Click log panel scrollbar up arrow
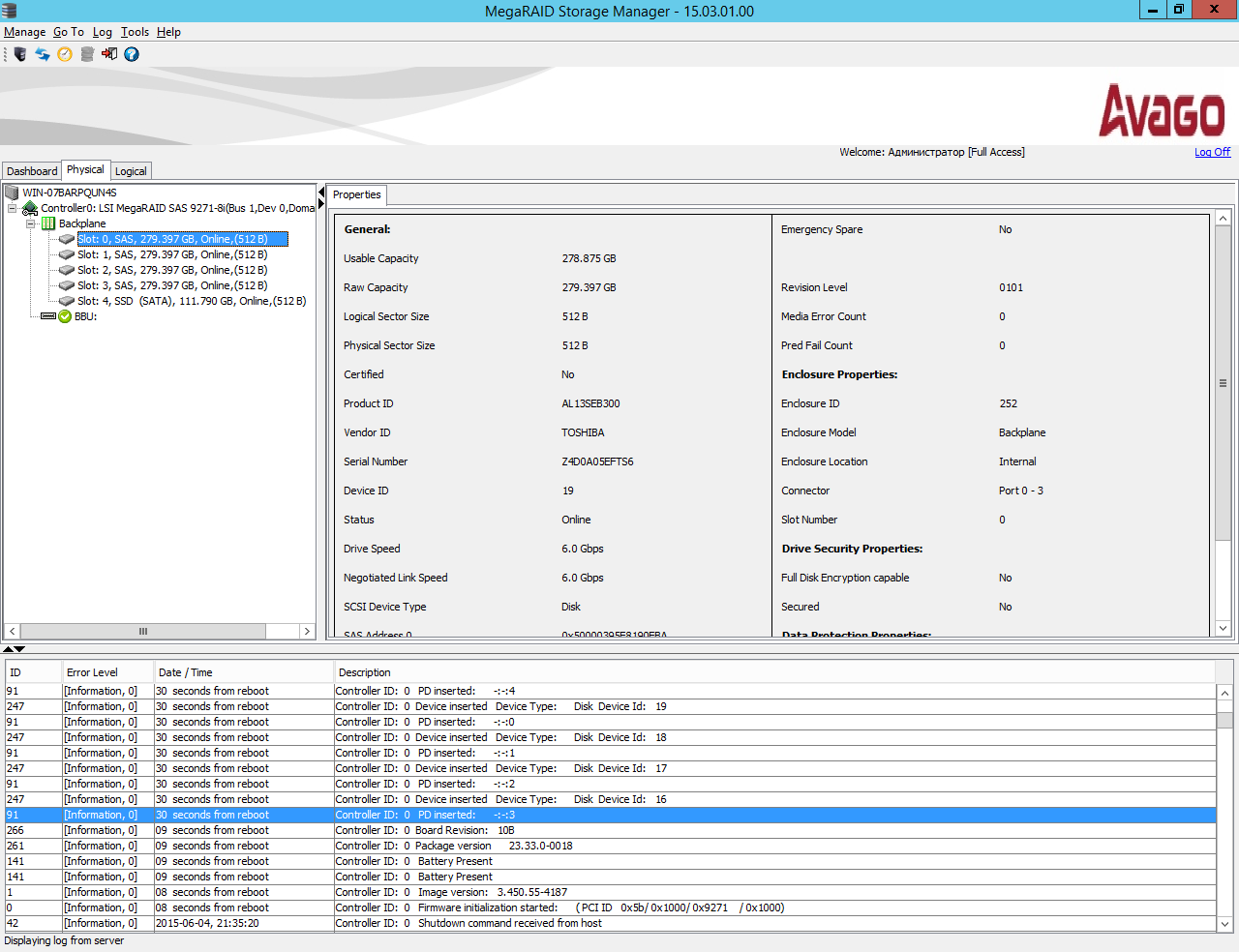This screenshot has height=952, width=1239. [x=1224, y=693]
